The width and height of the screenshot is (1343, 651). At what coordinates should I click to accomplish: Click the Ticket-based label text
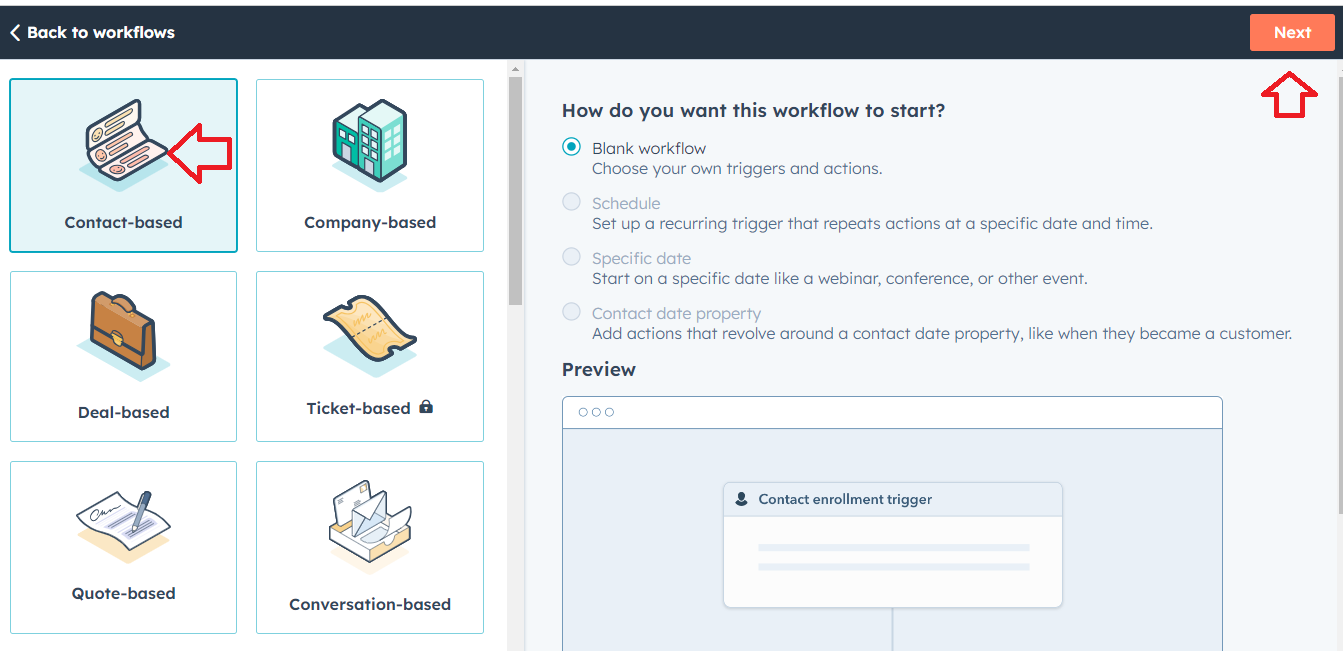point(358,408)
